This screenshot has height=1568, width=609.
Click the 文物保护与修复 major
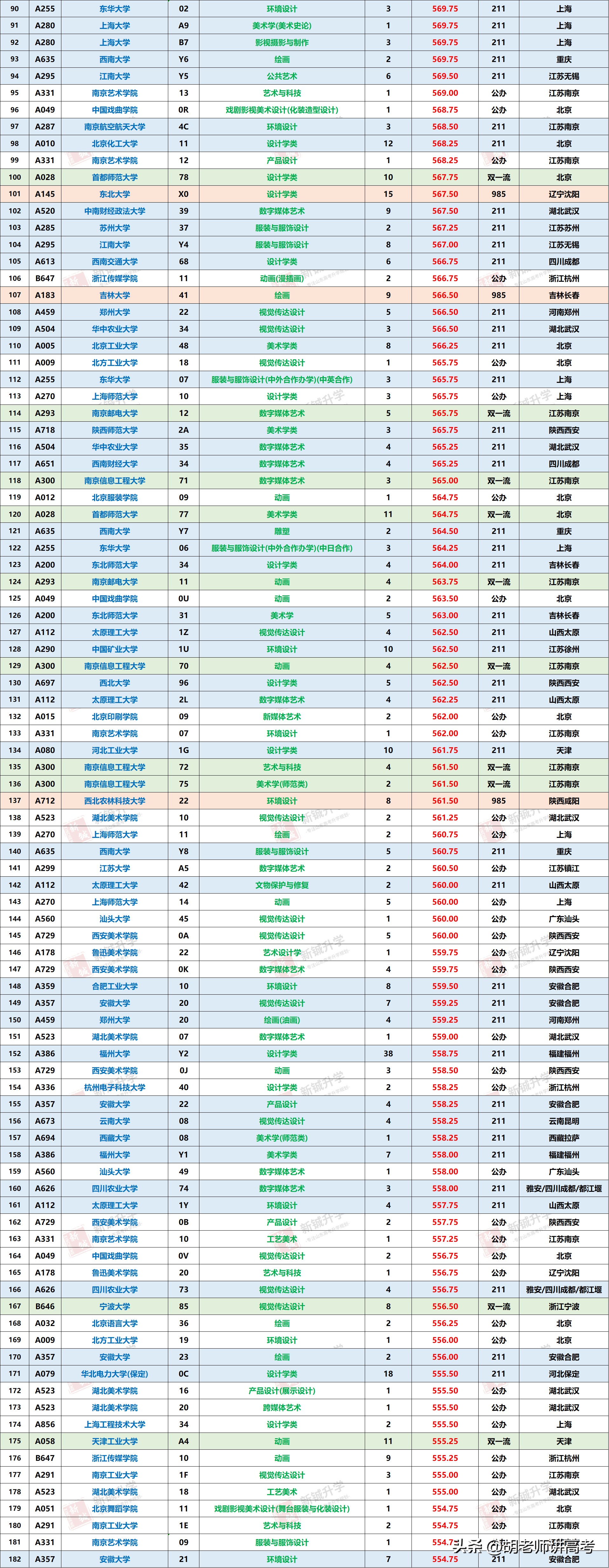click(281, 885)
